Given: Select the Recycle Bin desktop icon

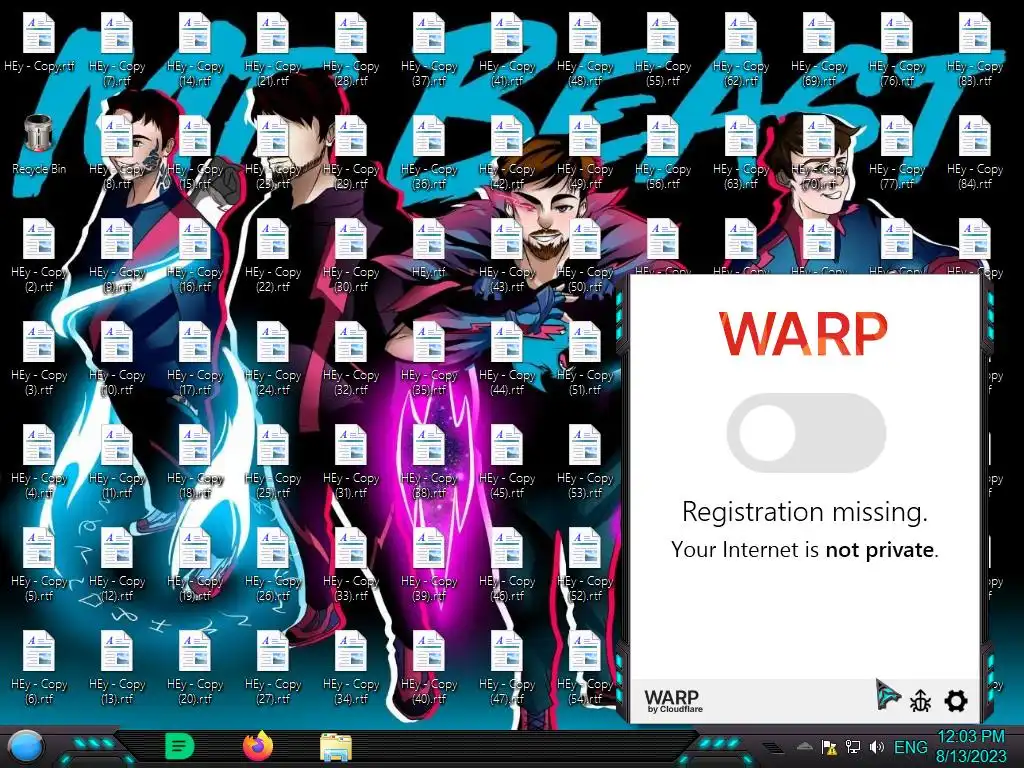Looking at the screenshot, I should [39, 145].
